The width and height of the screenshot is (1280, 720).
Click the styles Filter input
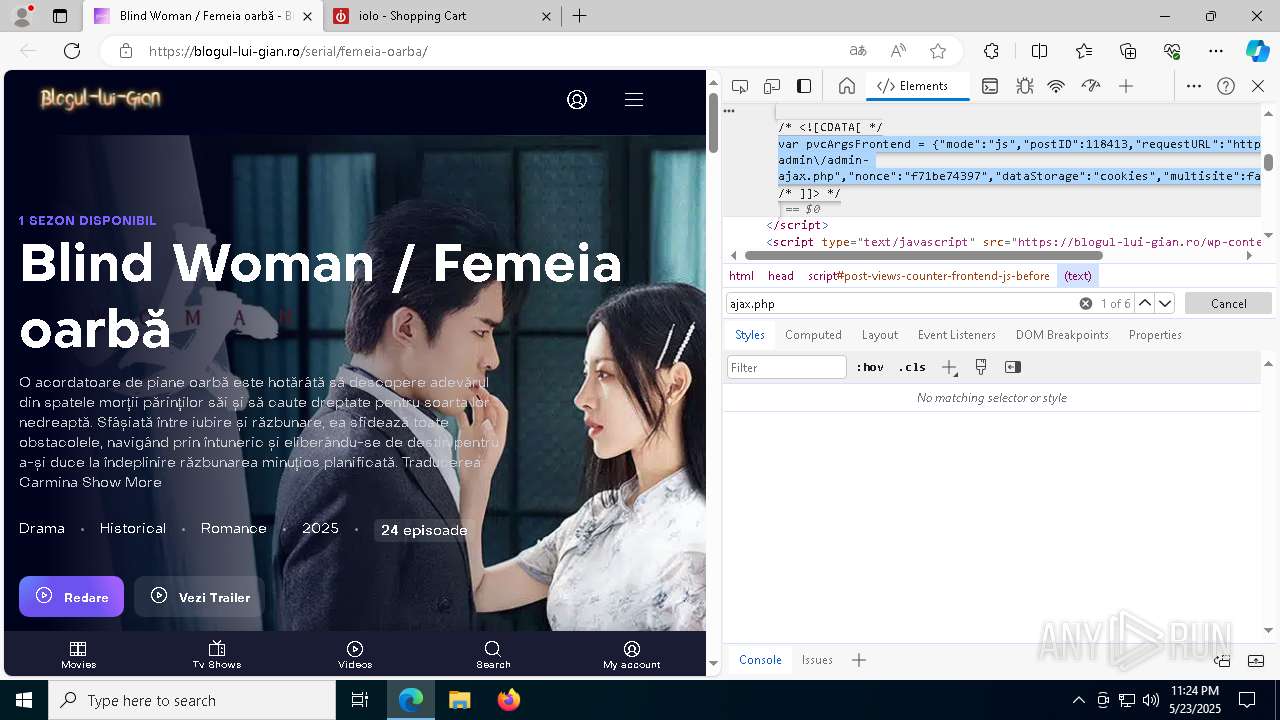787,367
